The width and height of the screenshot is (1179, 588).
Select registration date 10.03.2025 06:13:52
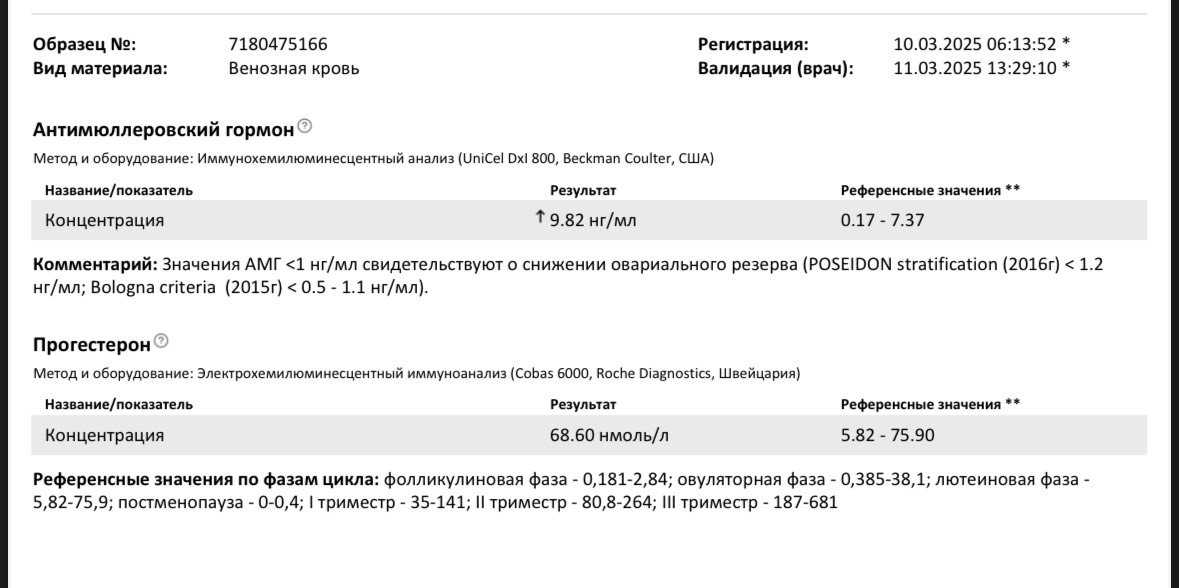[974, 44]
